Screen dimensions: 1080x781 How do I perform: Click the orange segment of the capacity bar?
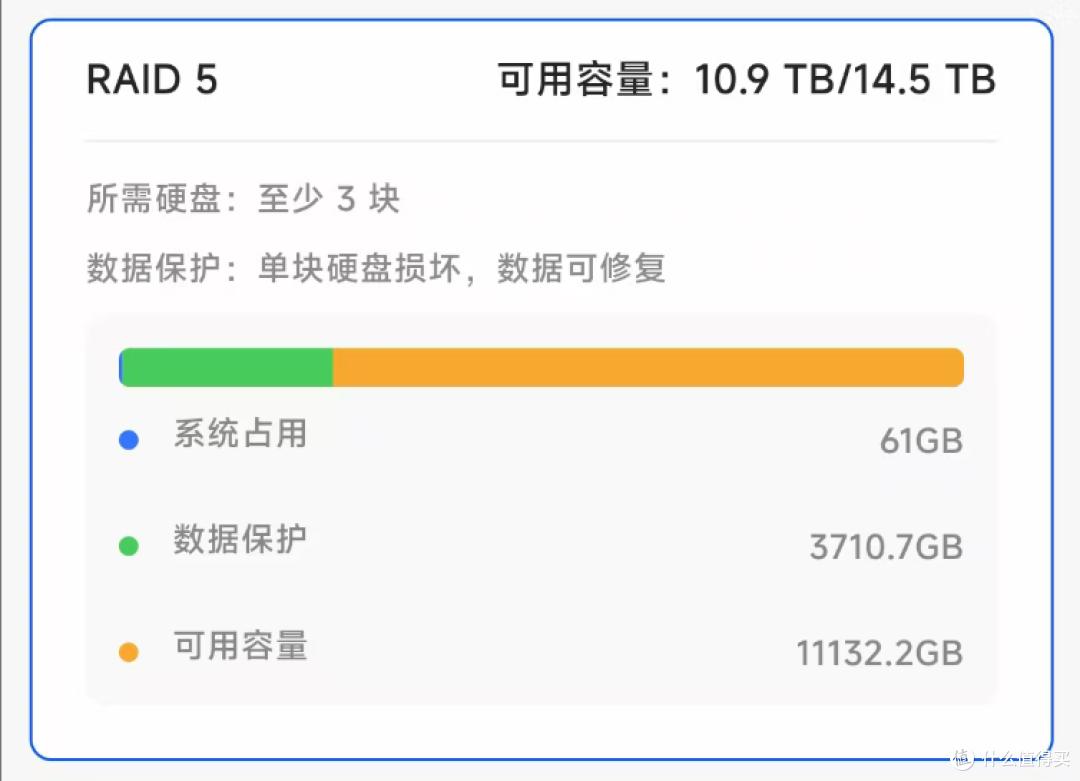point(648,367)
